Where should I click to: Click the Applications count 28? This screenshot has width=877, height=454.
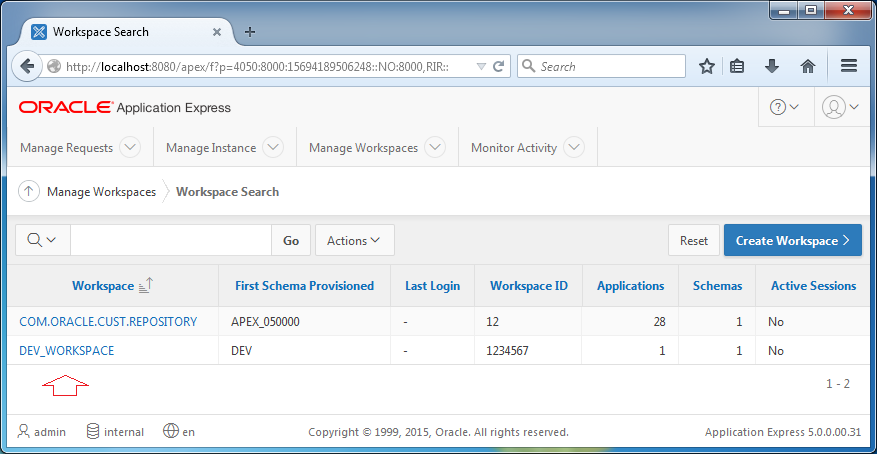tap(659, 321)
